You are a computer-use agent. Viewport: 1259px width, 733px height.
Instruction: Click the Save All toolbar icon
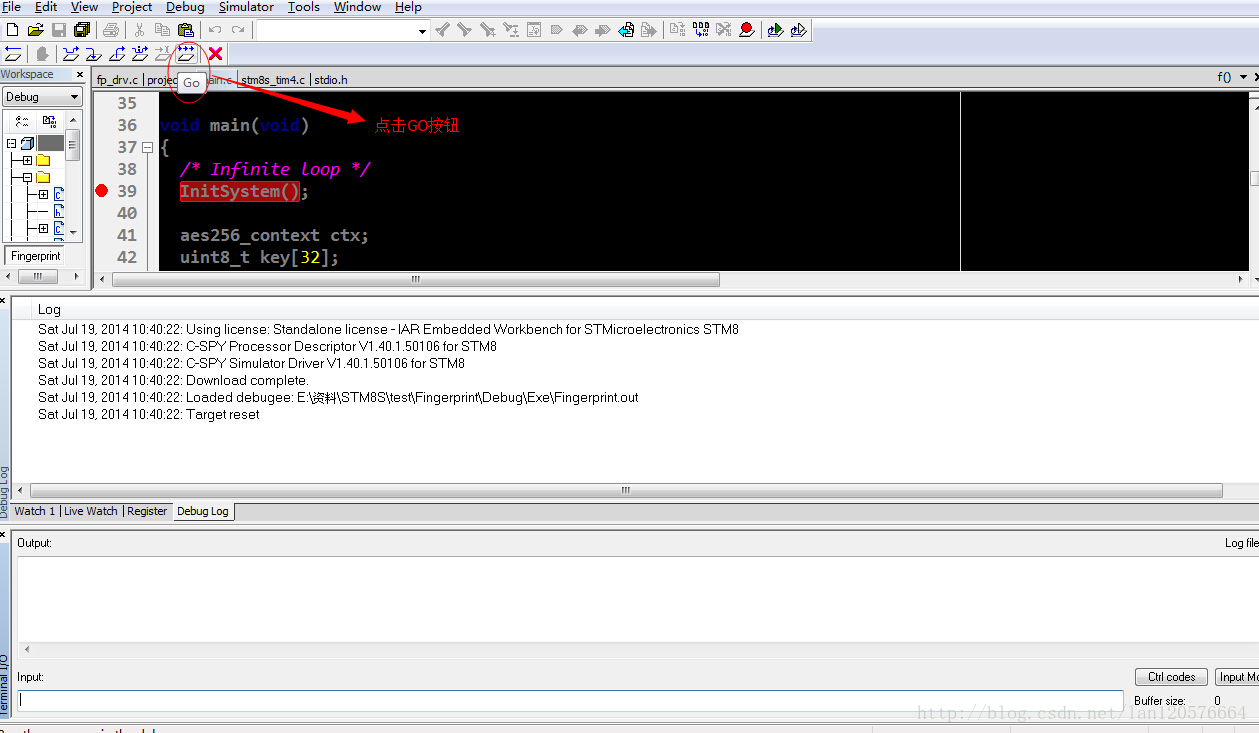pyautogui.click(x=82, y=30)
